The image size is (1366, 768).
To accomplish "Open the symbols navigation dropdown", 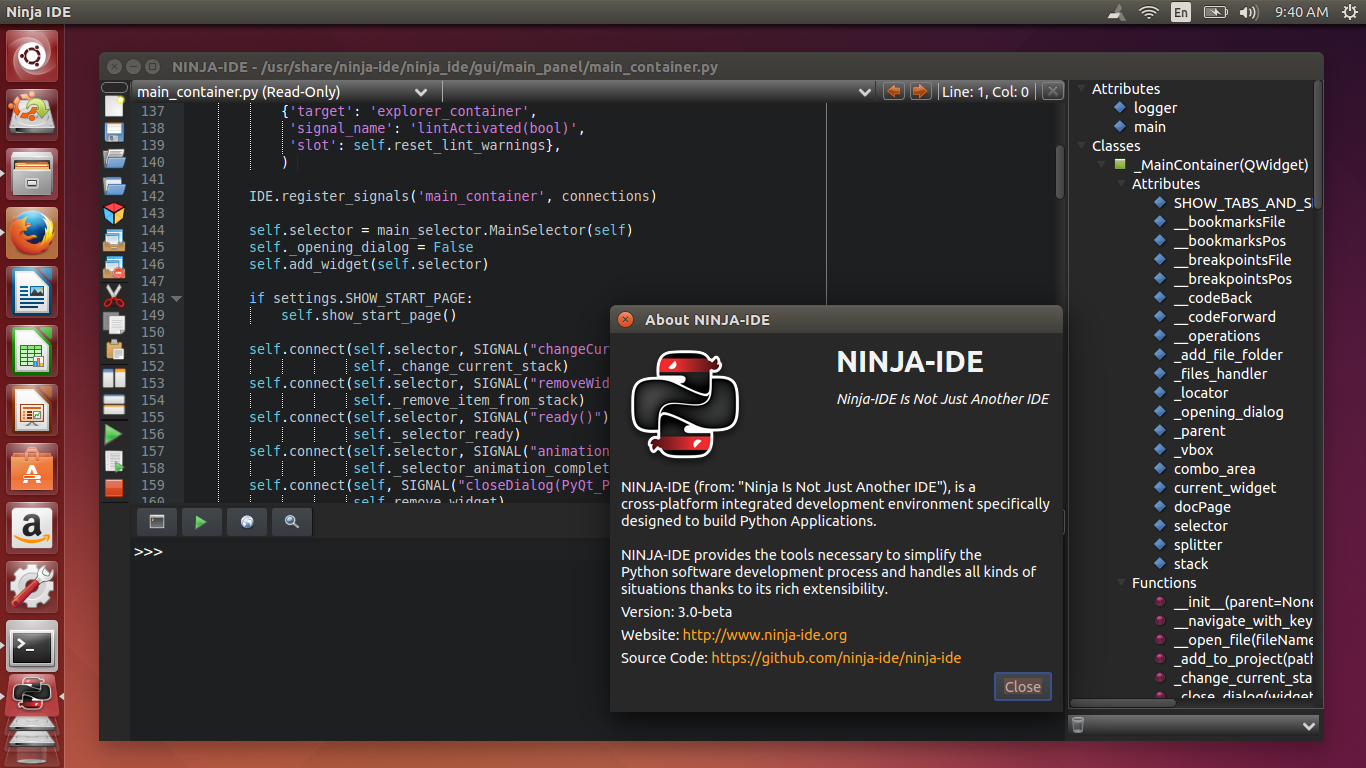I will tap(864, 91).
